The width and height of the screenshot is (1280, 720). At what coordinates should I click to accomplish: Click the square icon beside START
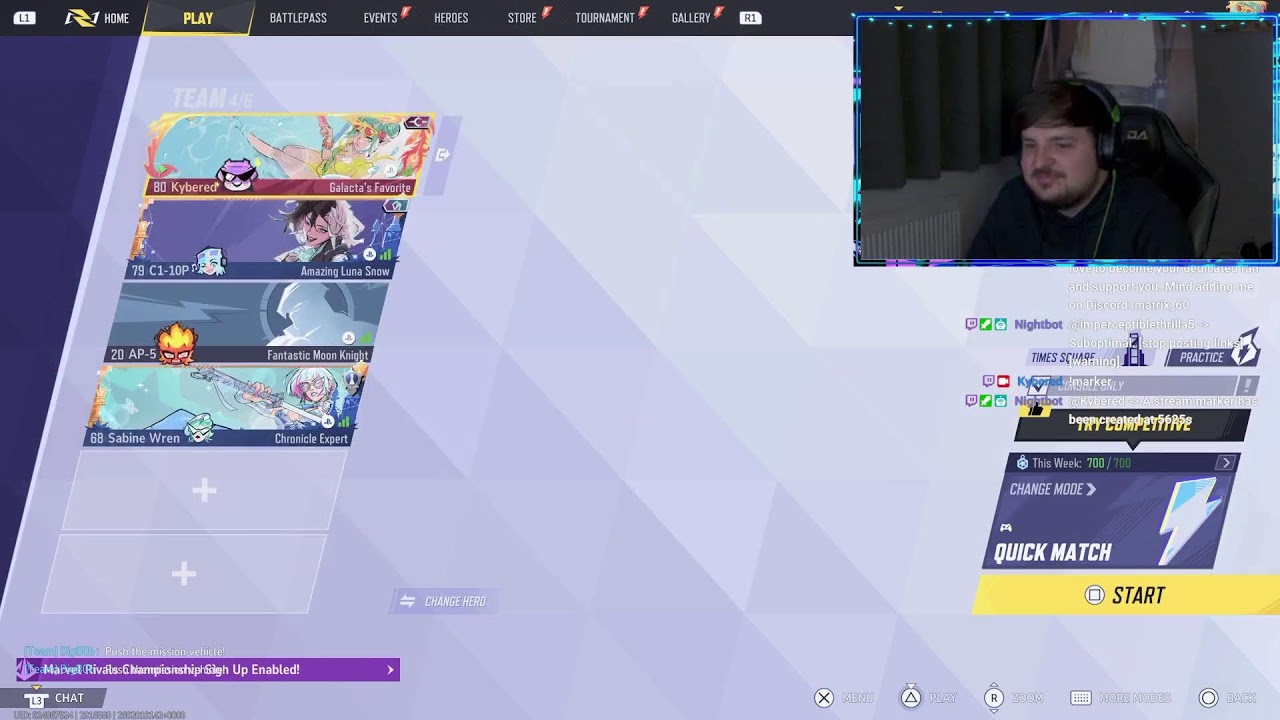(x=1095, y=596)
